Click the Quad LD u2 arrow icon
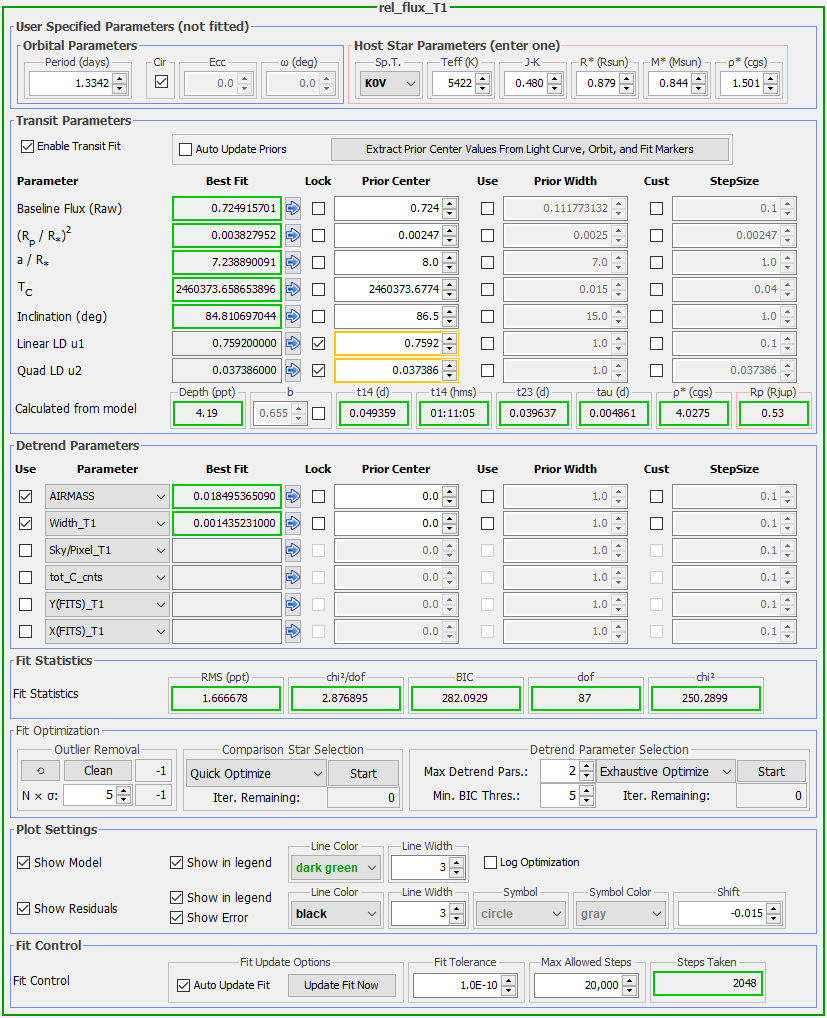Screen dimensions: 827x1018 [x=293, y=370]
